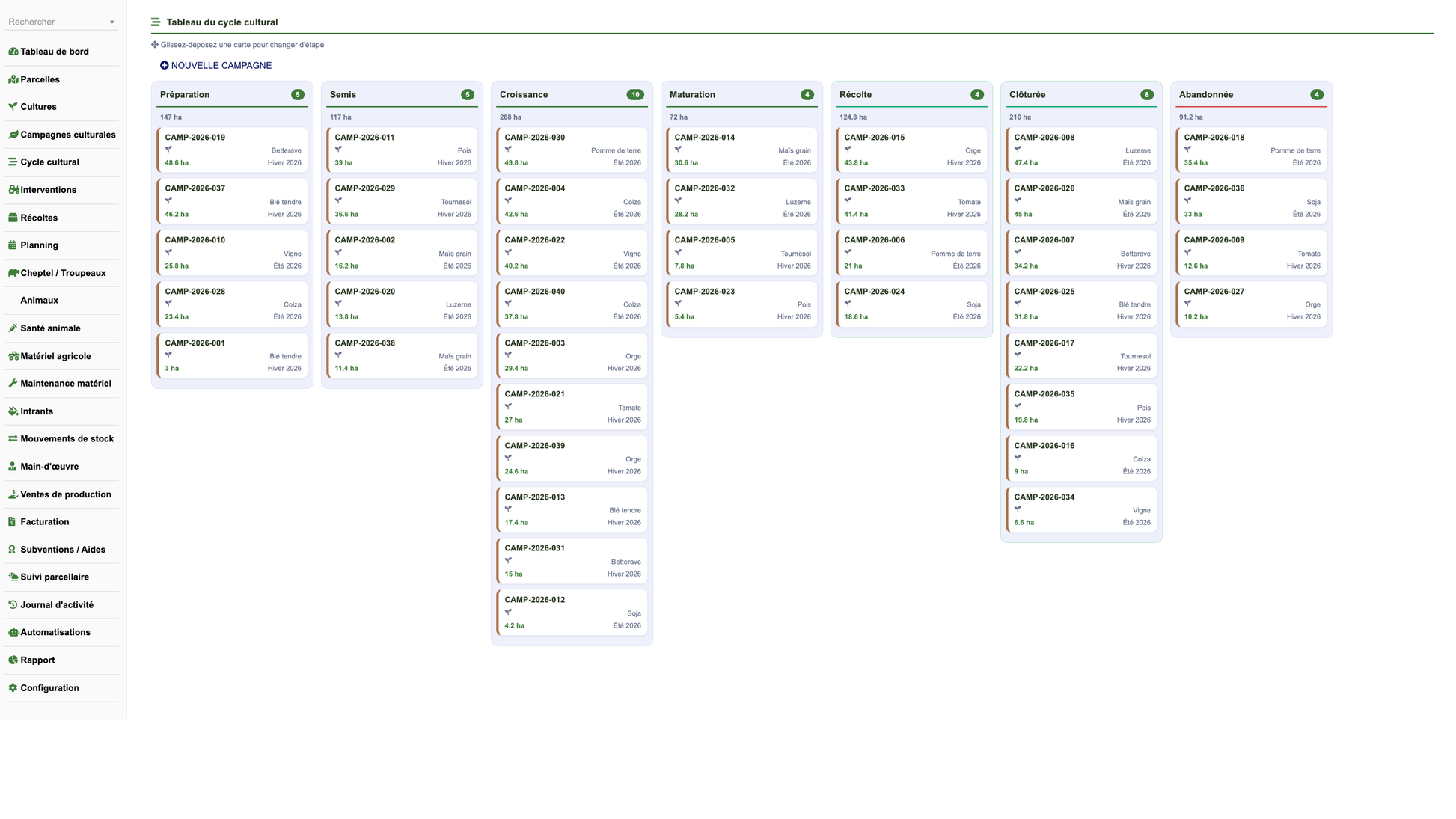Click 'Pomme de terre' on CAMP-2026-006

pyautogui.click(x=955, y=254)
